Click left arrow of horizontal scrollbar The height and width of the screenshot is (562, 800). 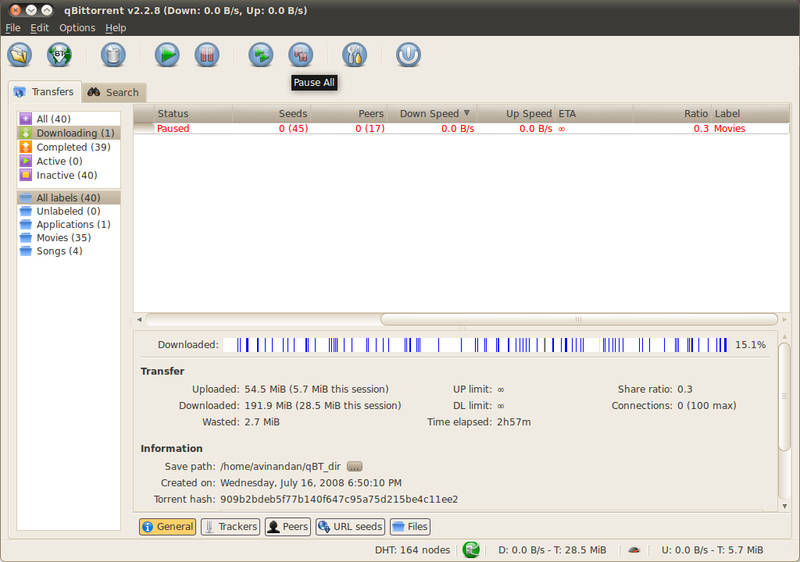click(139, 319)
